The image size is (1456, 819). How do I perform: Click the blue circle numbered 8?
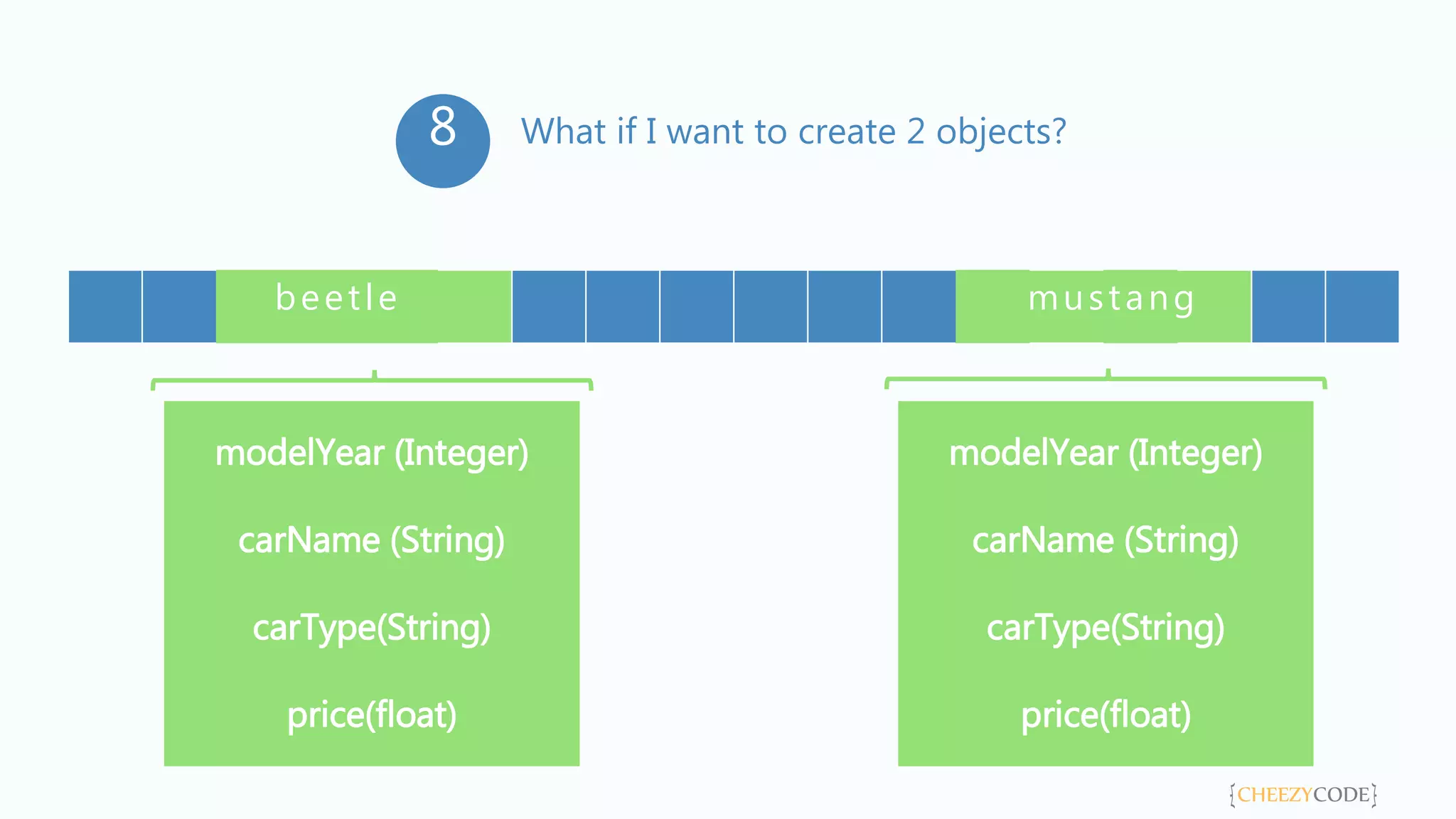tap(442, 141)
